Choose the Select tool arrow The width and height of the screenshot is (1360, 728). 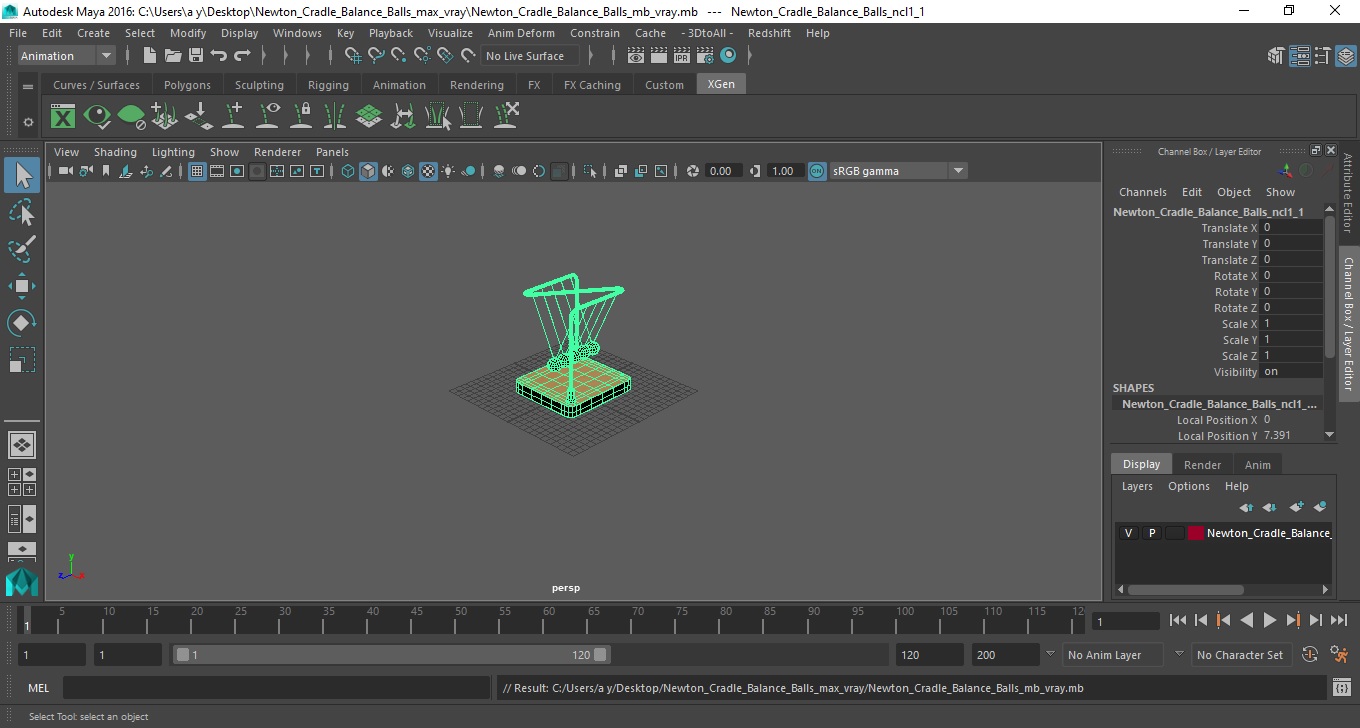pos(22,175)
